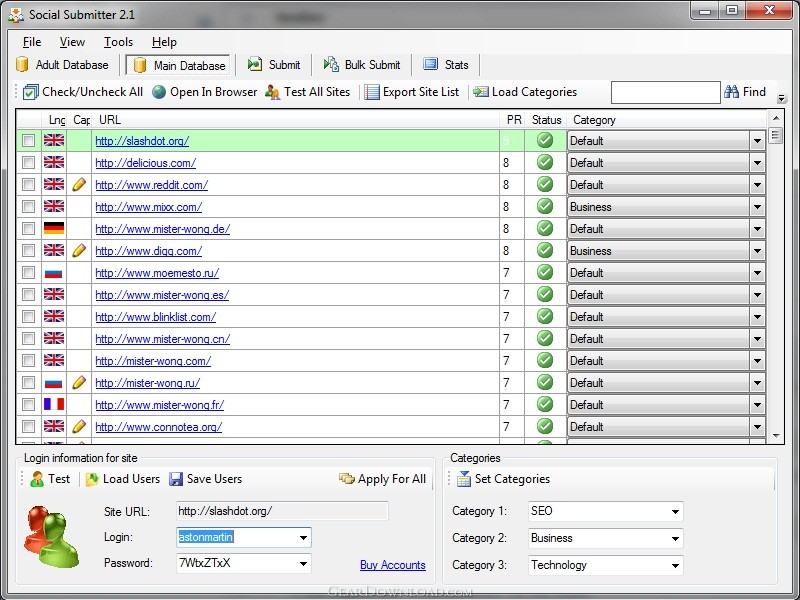The image size is (800, 600).
Task: Click Check/Uncheck All icon
Action: 31,92
